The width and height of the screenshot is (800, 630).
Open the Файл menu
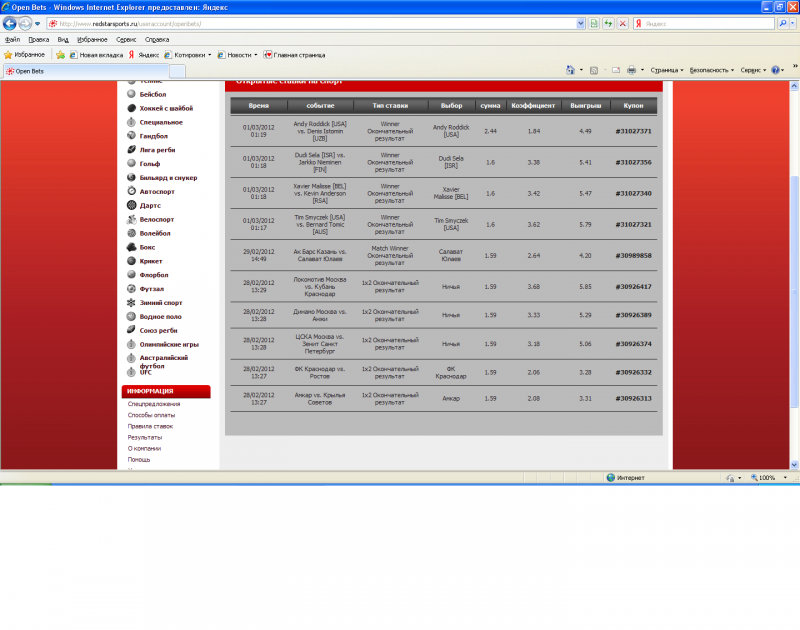12,39
